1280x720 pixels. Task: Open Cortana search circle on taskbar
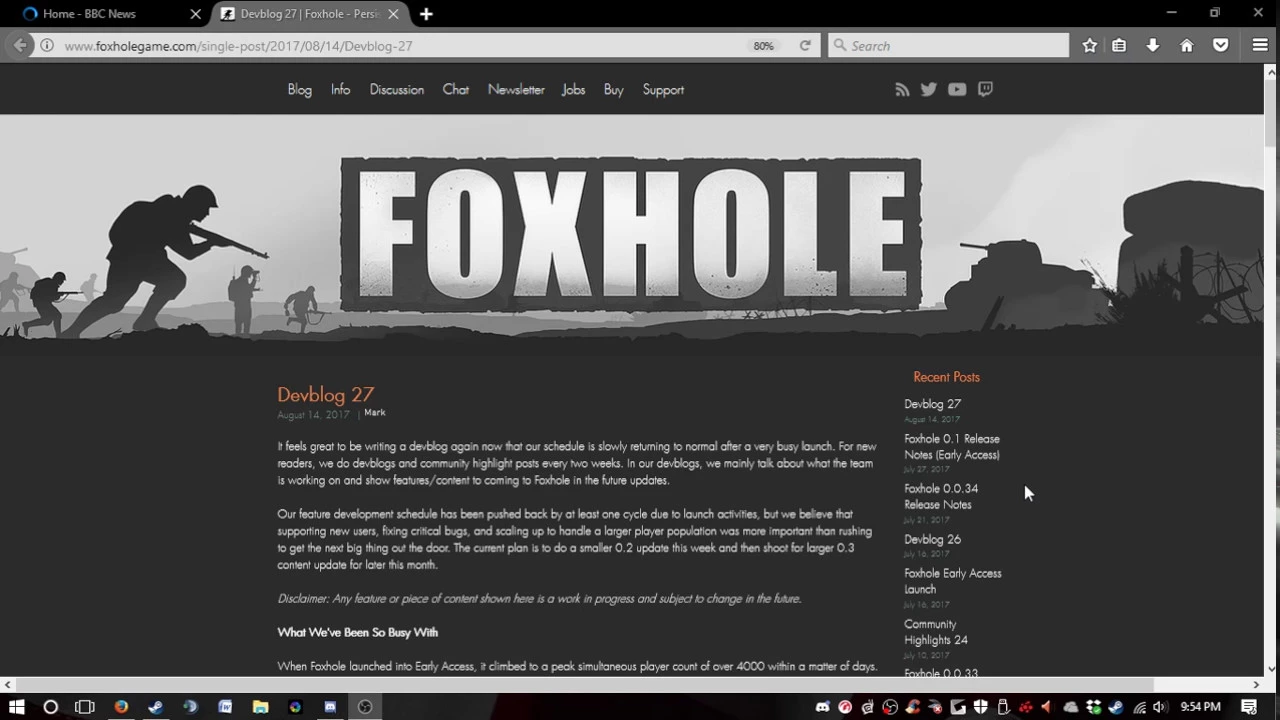click(51, 707)
